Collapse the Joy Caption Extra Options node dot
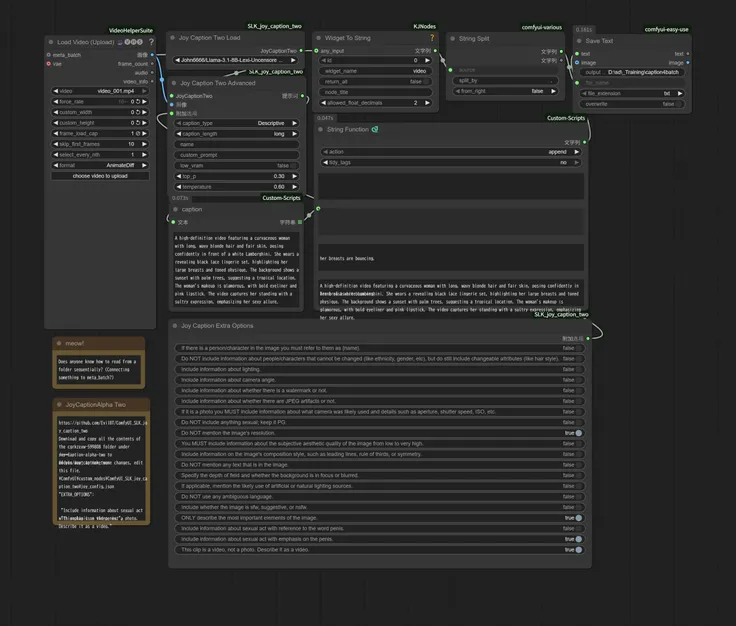The width and height of the screenshot is (736, 626). [x=175, y=325]
